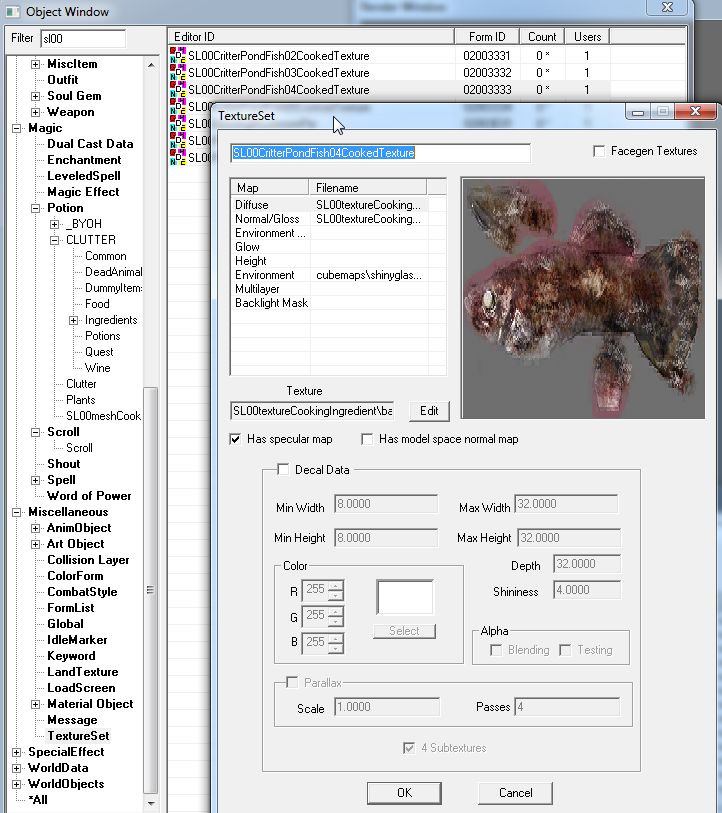
Task: Expand the WorldObjects tree node
Action: [x=17, y=784]
